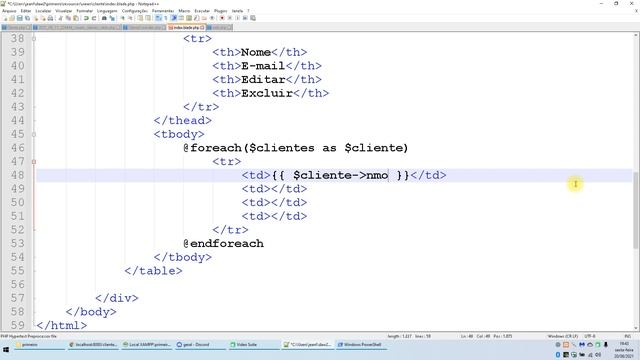Click the @endforeach text on line 53
This screenshot has width=640, height=360.
pyautogui.click(x=223, y=244)
